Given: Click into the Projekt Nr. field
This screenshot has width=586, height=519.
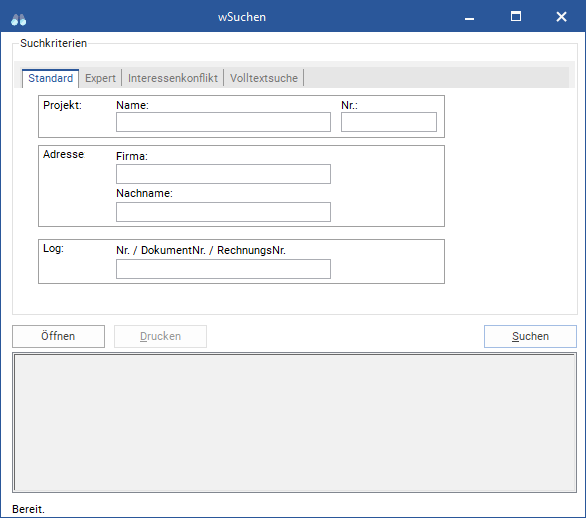Looking at the screenshot, I should (389, 122).
